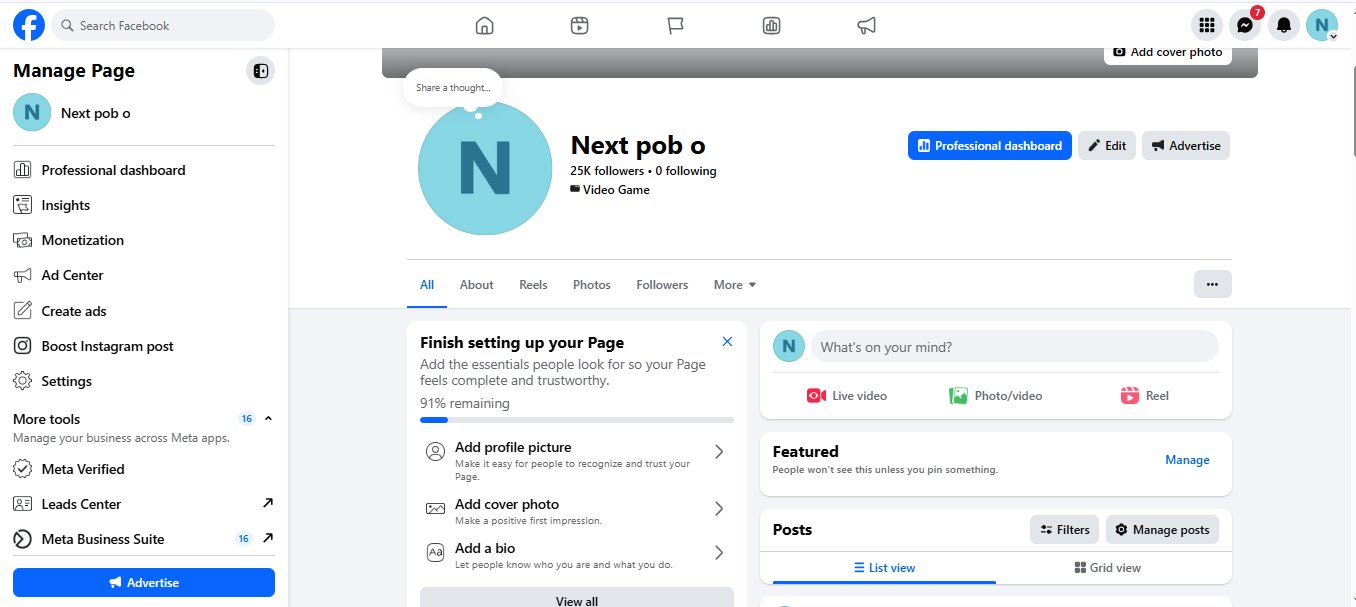Open the Pages flag icon in top navigation
The width and height of the screenshot is (1356, 607).
675,26
